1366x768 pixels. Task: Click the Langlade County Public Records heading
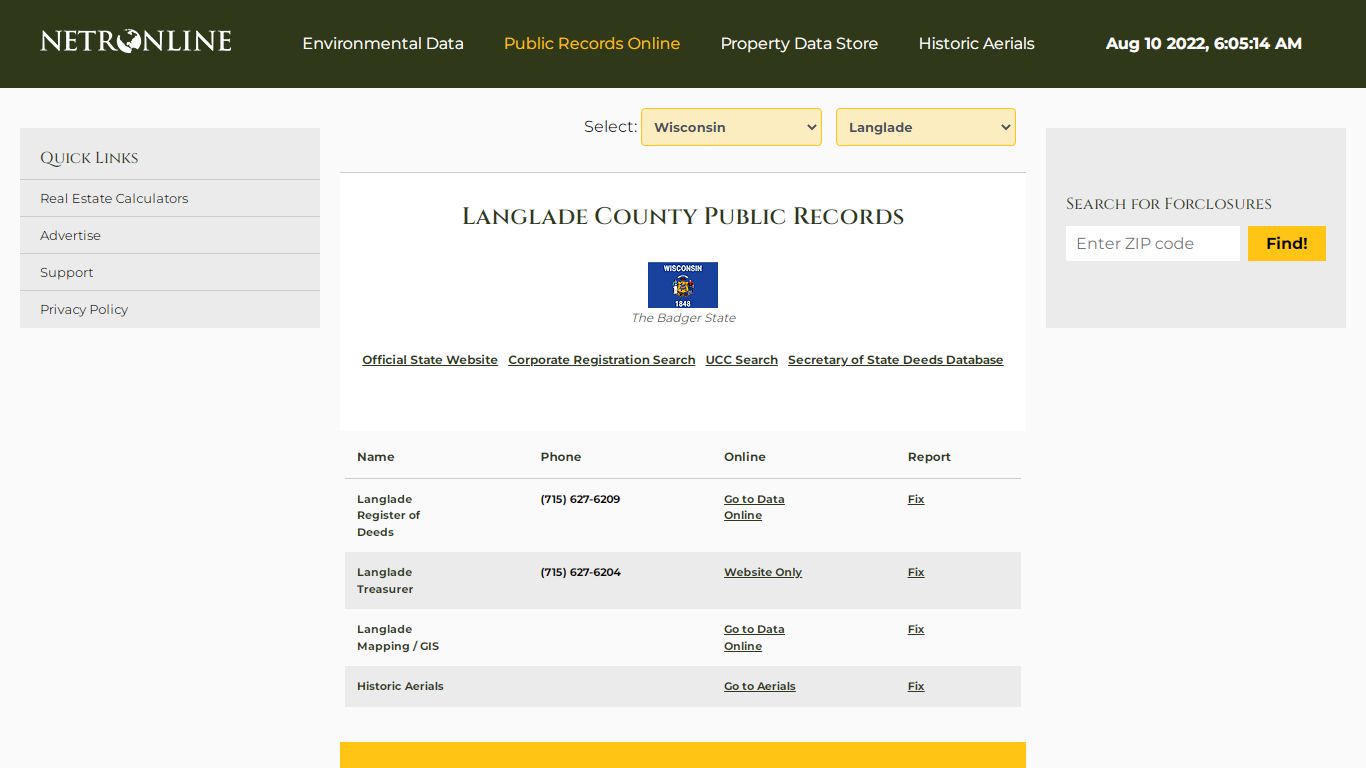683,216
